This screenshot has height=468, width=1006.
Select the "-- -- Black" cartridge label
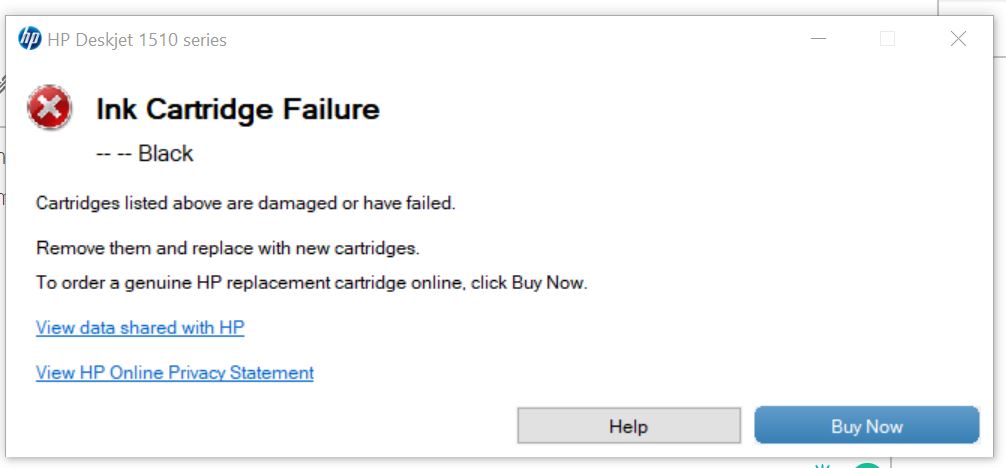pyautogui.click(x=144, y=154)
